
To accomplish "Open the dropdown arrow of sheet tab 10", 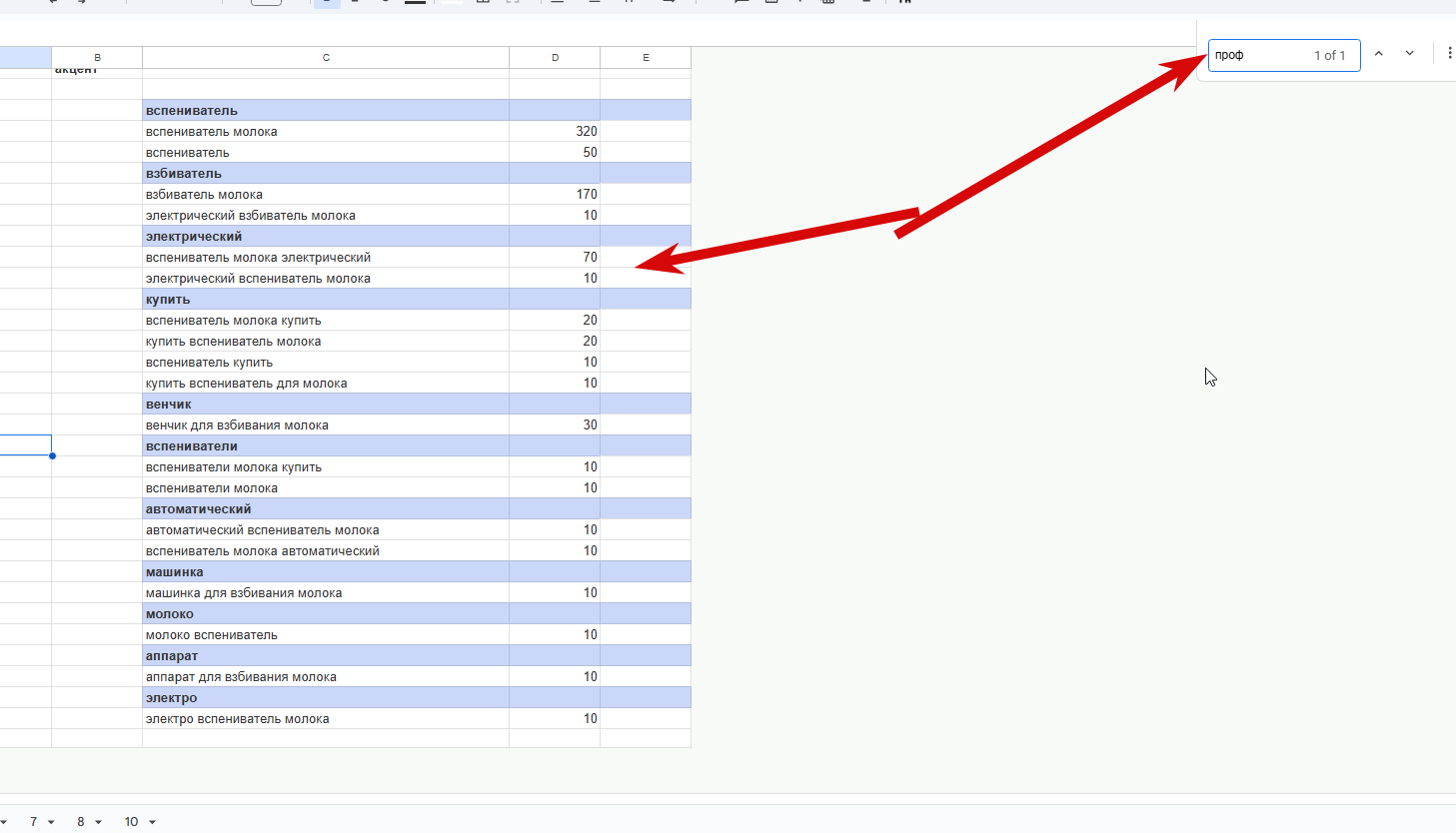I will pos(152,822).
